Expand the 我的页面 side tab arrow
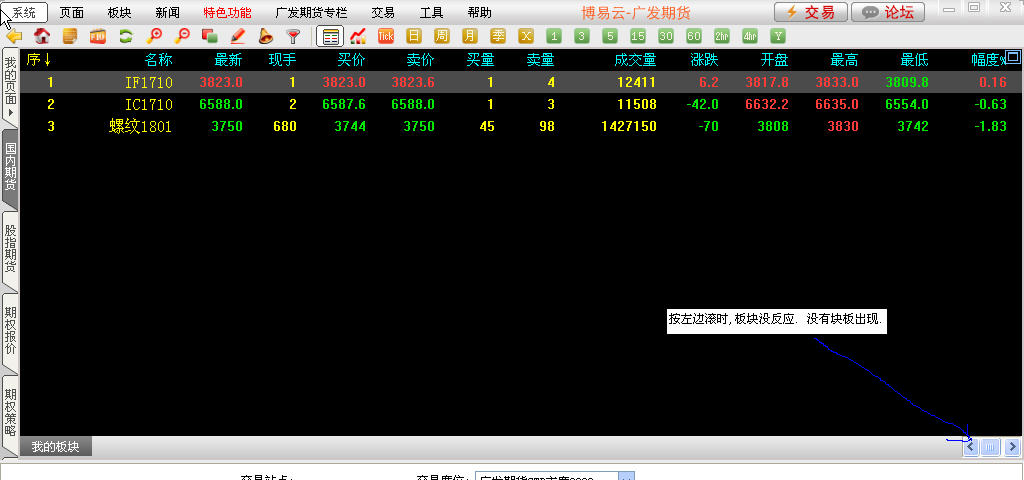 [x=10, y=113]
